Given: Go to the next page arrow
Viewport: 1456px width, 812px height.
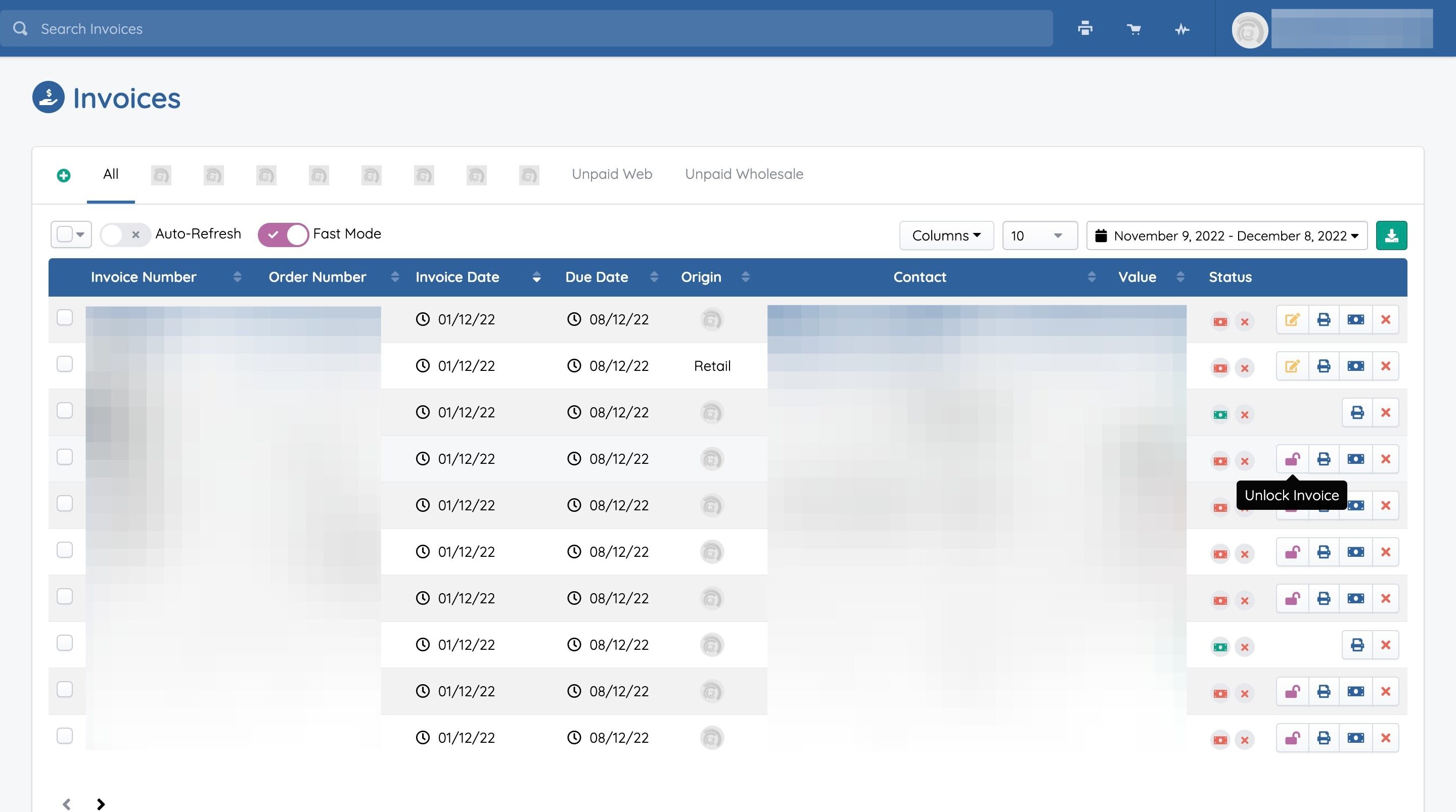Looking at the screenshot, I should tap(101, 803).
